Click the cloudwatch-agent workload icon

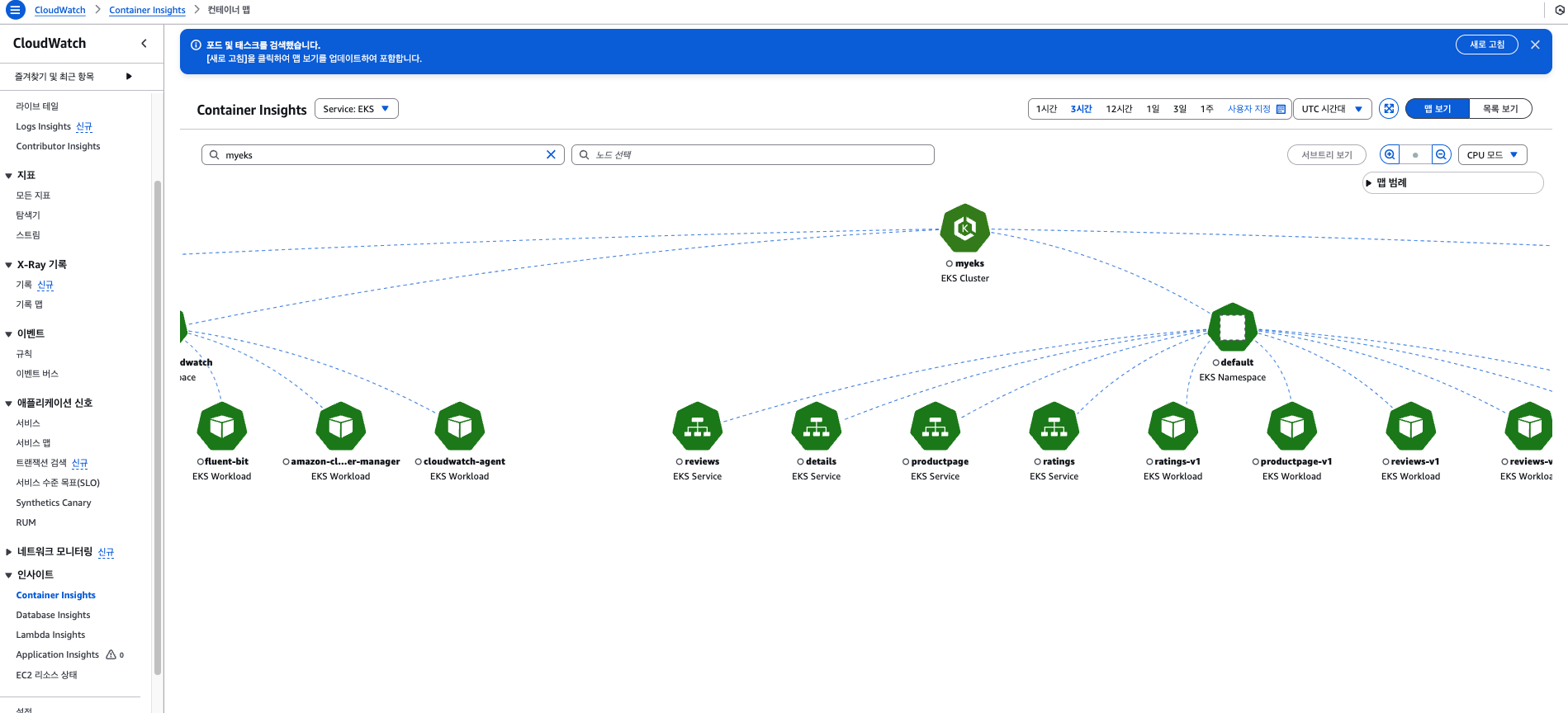tap(459, 427)
